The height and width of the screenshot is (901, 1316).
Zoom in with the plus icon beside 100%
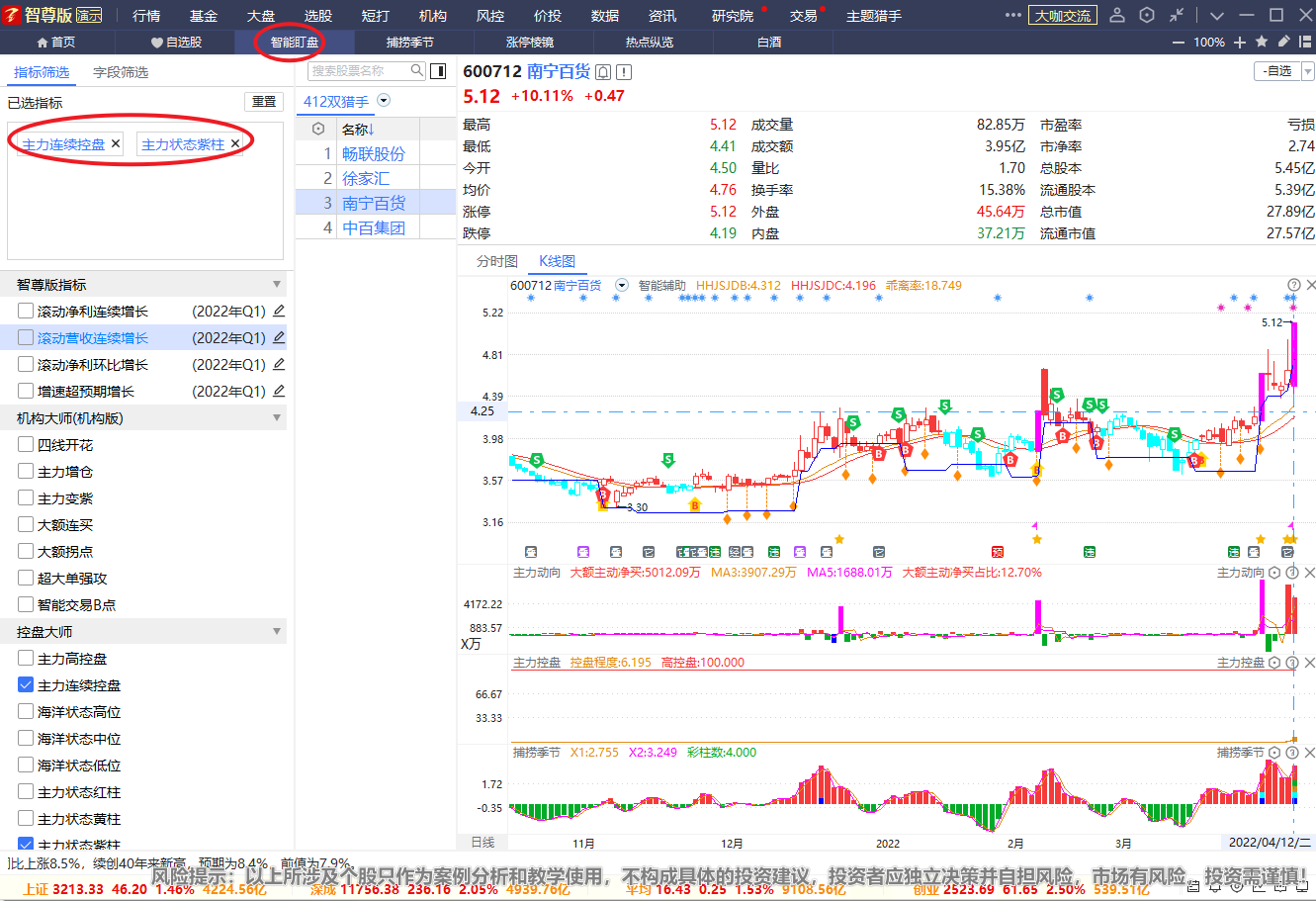[x=1240, y=43]
